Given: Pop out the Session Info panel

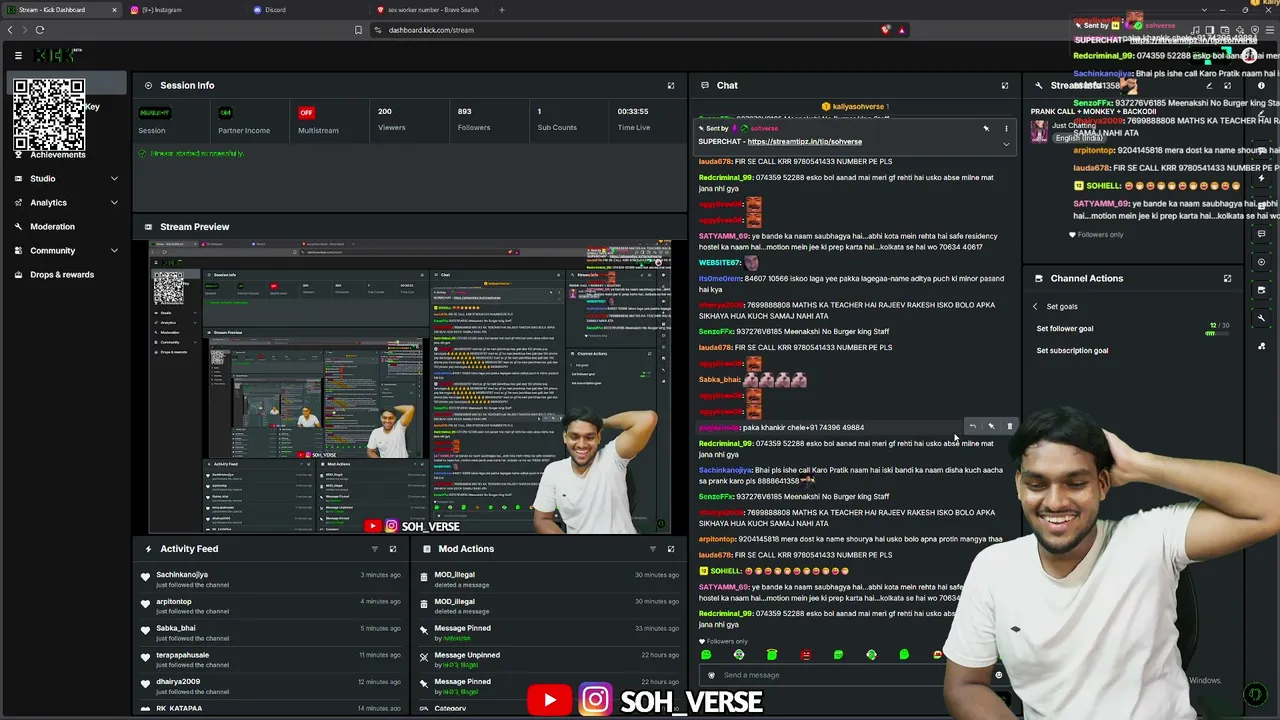Looking at the screenshot, I should coord(671,86).
